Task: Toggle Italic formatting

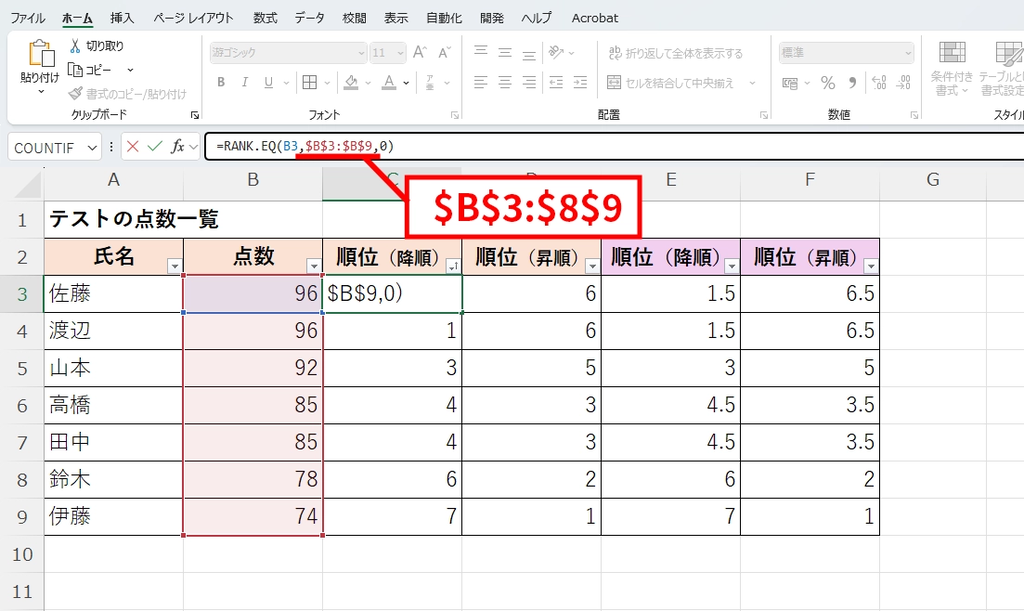Action: click(245, 82)
